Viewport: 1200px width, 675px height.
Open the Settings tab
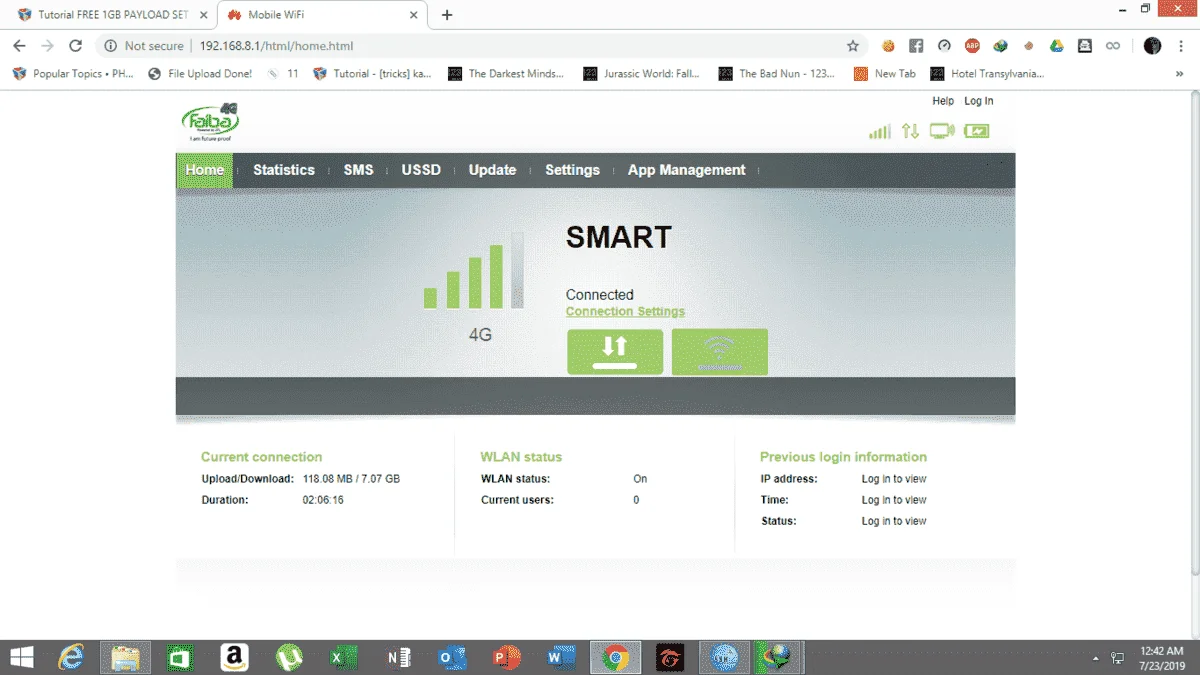pos(572,170)
